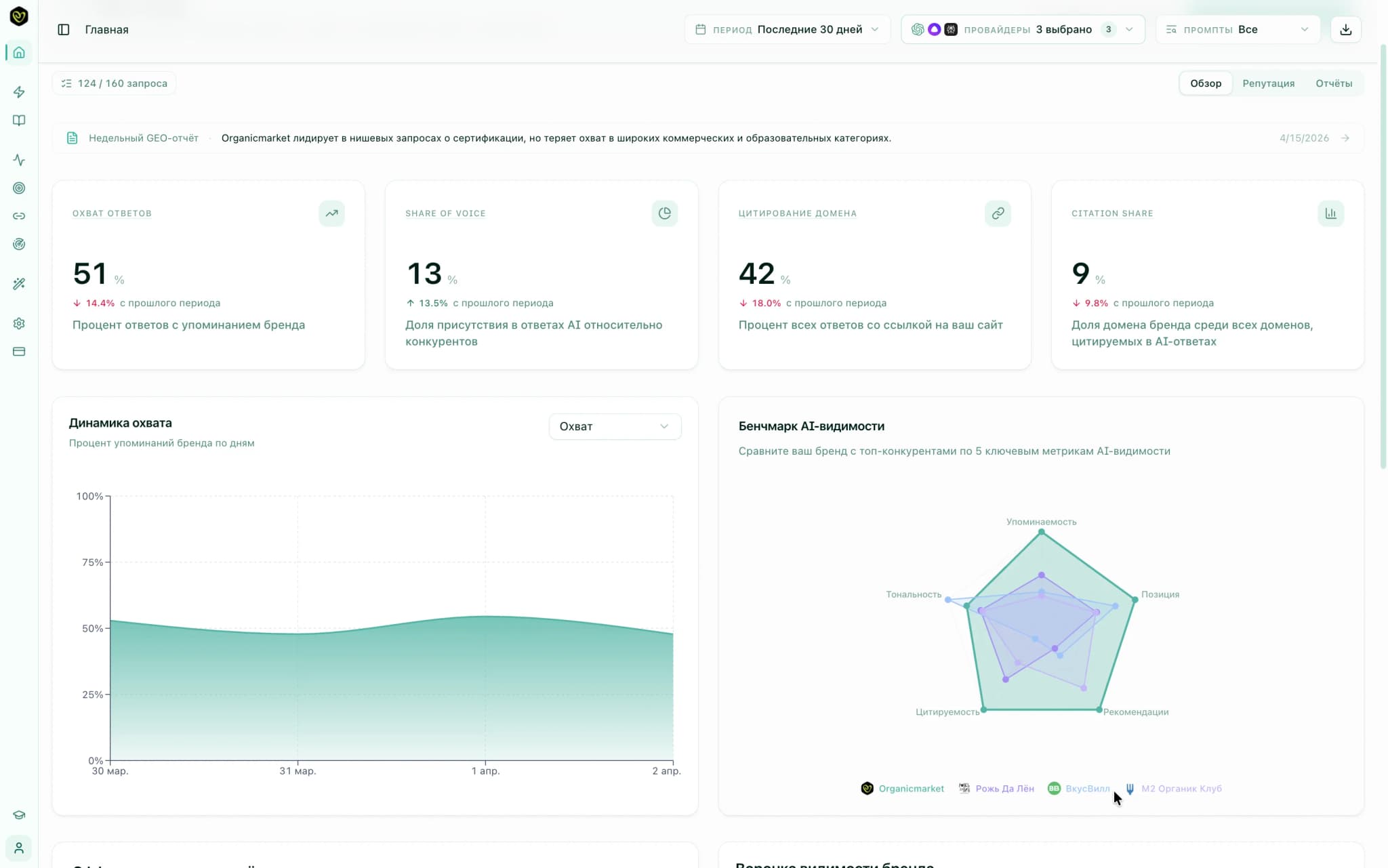Open the Охват metric dropdown
This screenshot has width=1388, height=868.
[x=615, y=426]
